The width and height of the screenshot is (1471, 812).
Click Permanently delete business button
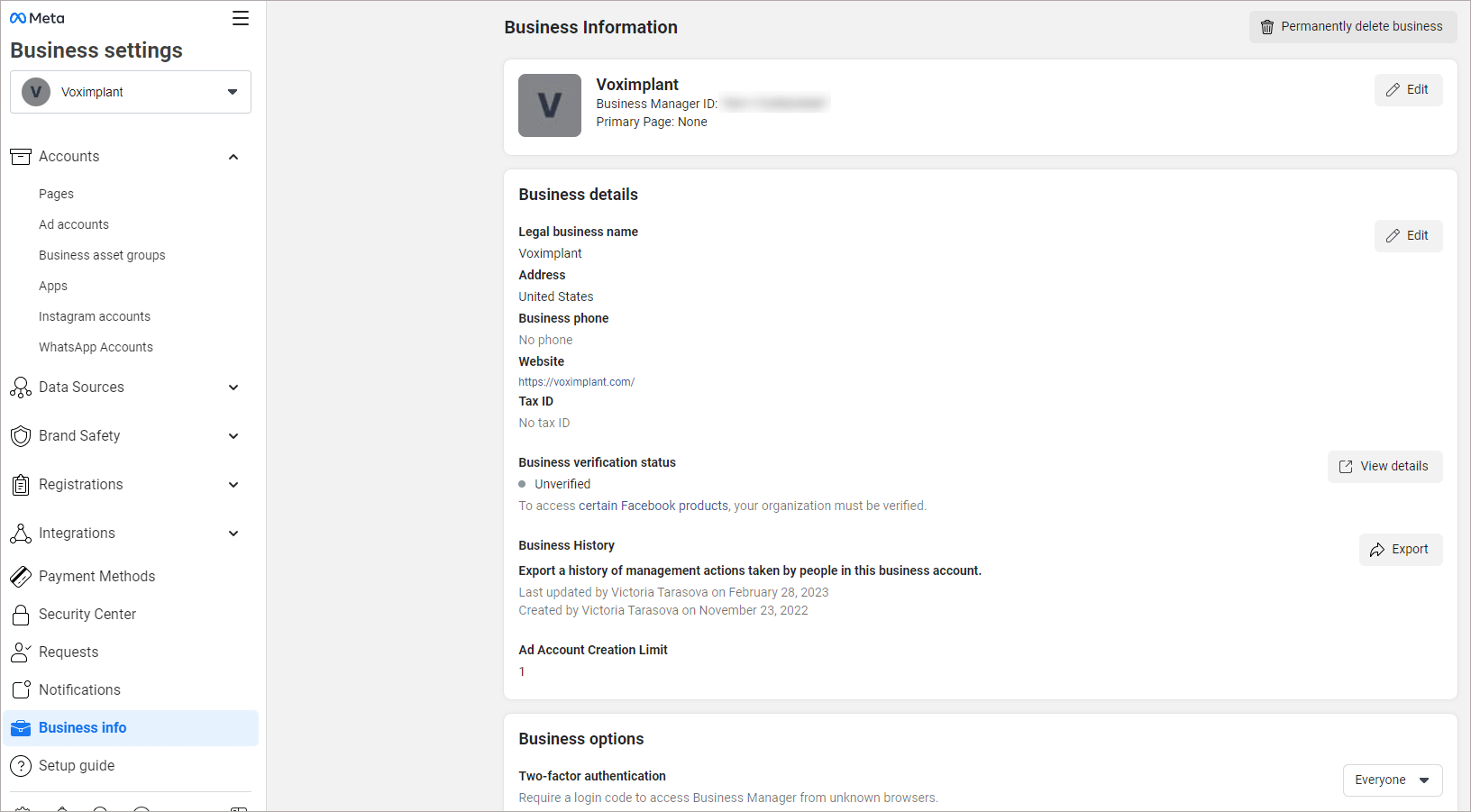[1353, 27]
